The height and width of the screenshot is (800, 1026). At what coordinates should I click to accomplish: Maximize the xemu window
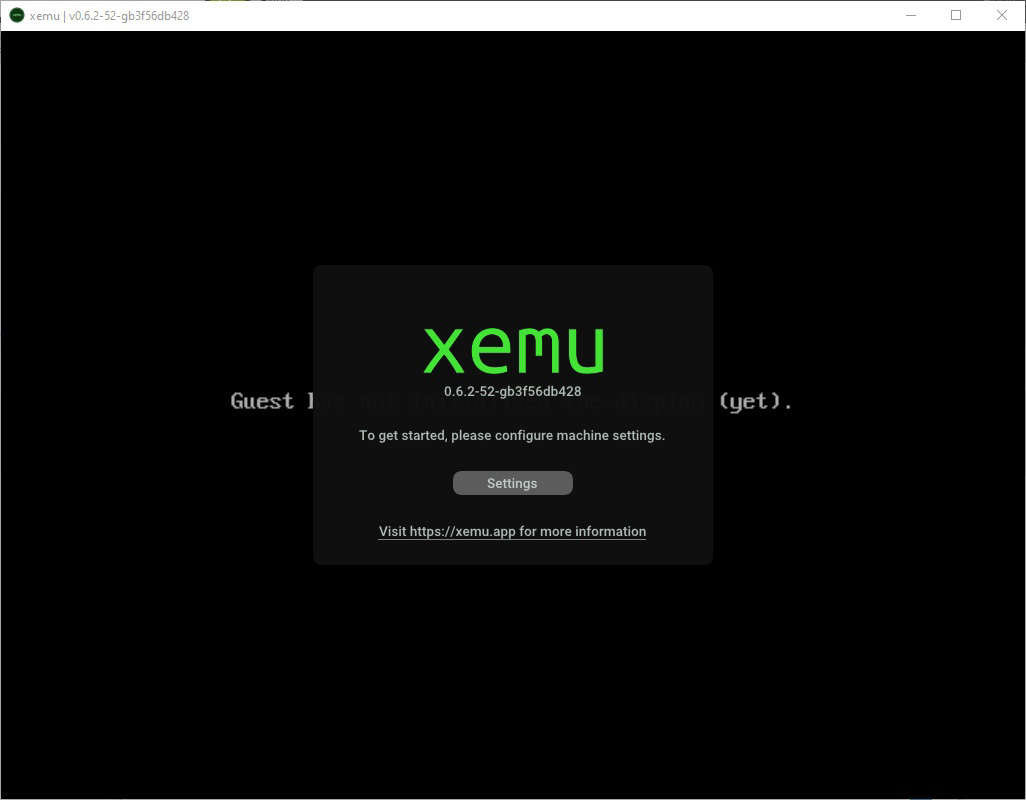tap(956, 15)
